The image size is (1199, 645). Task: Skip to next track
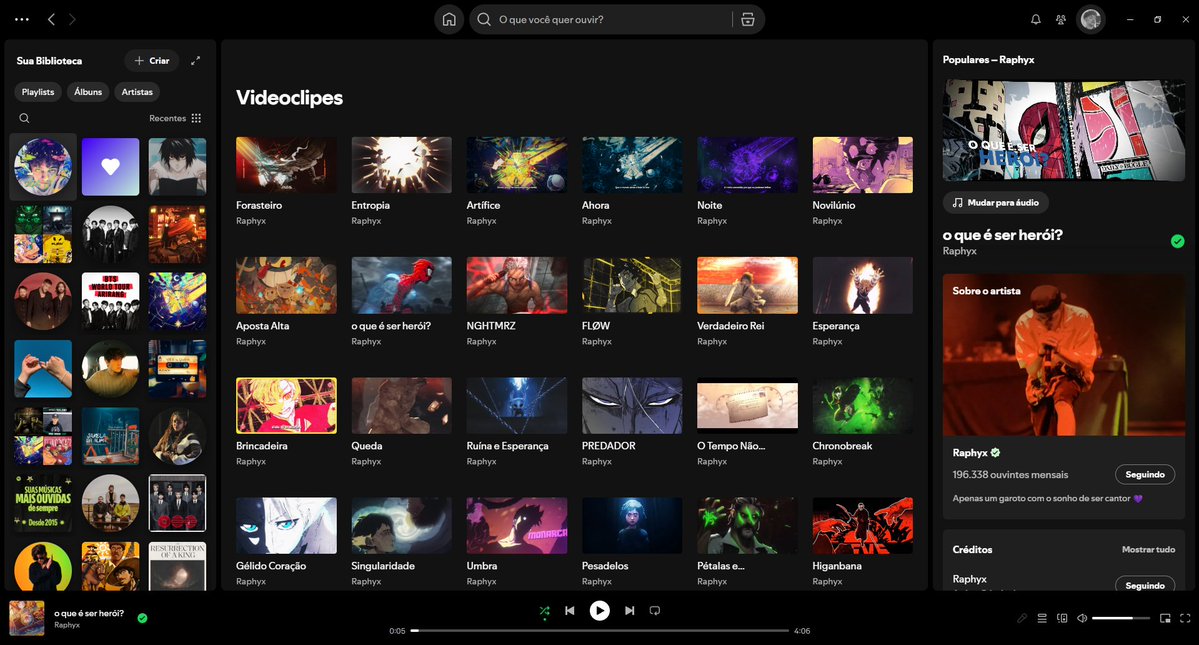(x=629, y=611)
